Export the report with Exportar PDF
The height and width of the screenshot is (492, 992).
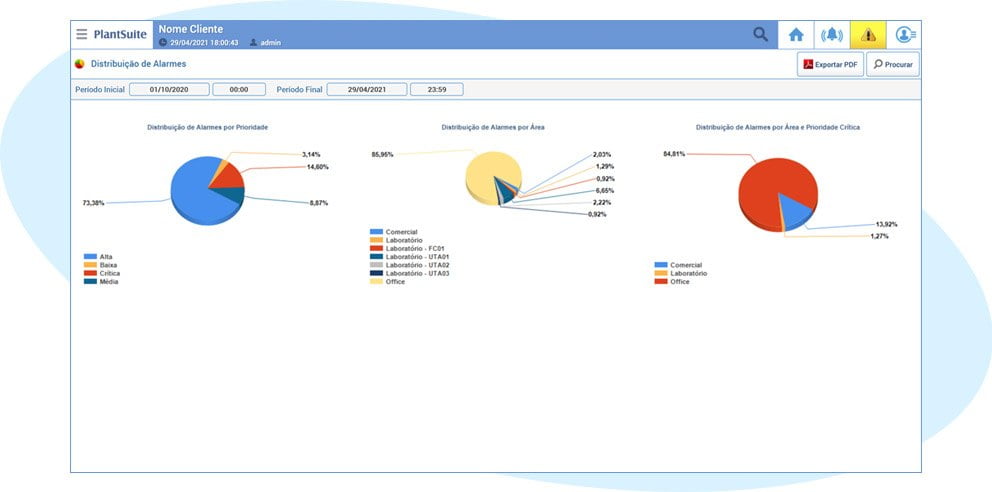tap(830, 65)
